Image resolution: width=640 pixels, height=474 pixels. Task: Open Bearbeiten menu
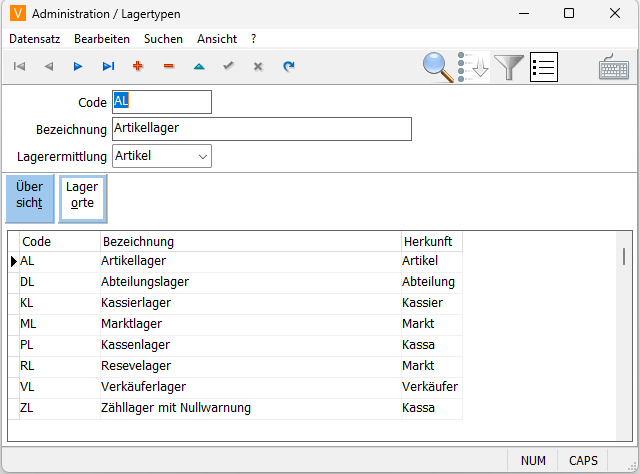tap(102, 39)
